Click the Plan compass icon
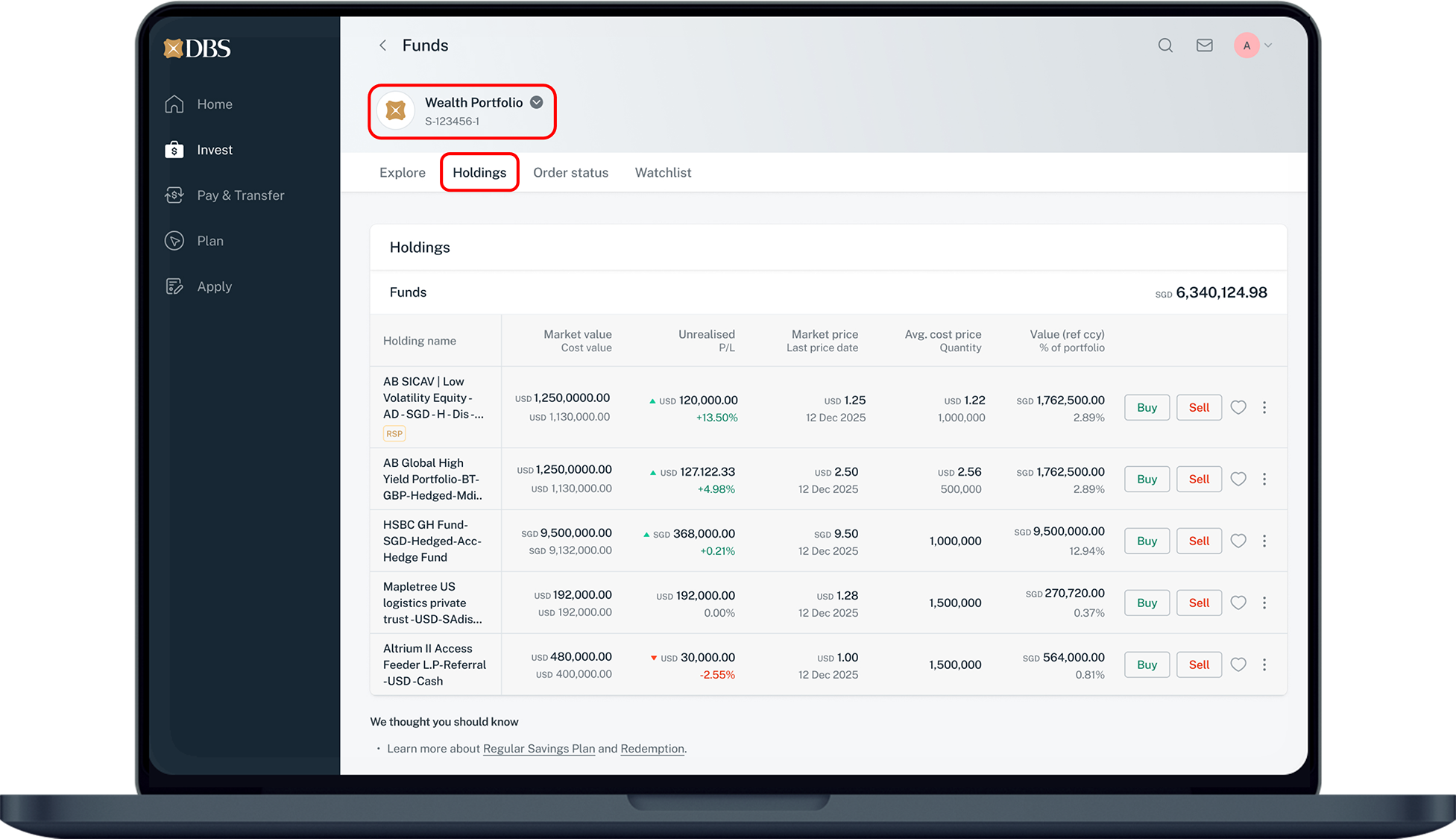This screenshot has width=1456, height=839. [174, 241]
